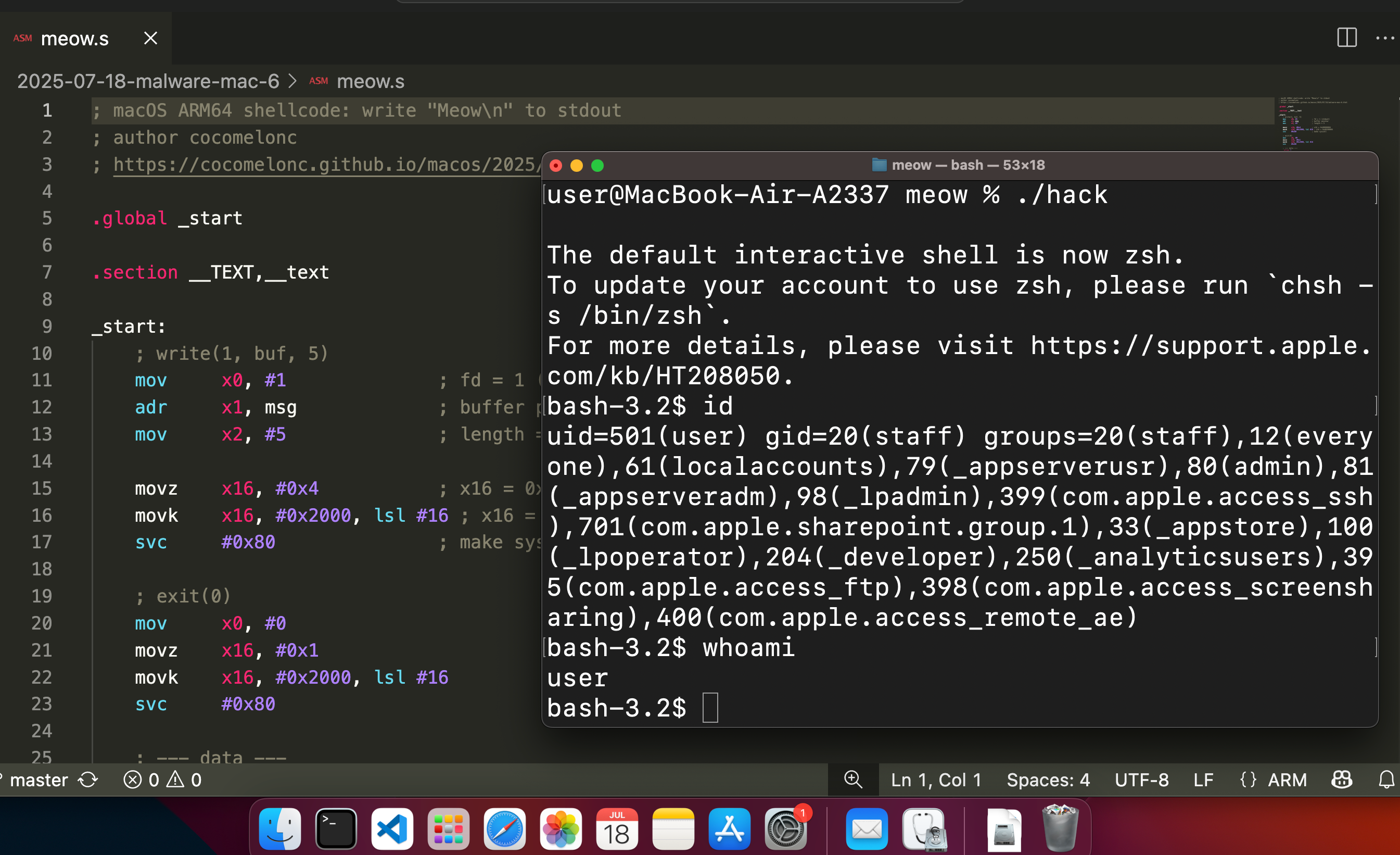
Task: Open the App Store from Dock
Action: click(x=730, y=829)
